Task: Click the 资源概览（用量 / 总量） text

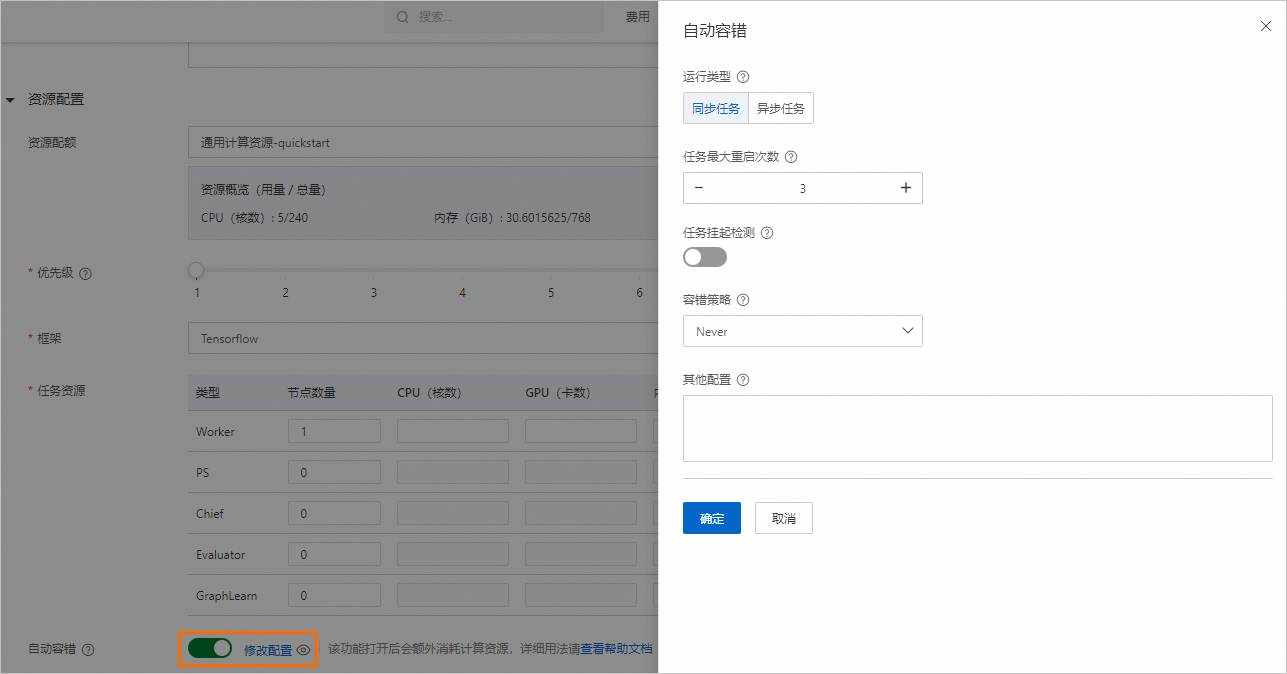Action: click(x=264, y=189)
